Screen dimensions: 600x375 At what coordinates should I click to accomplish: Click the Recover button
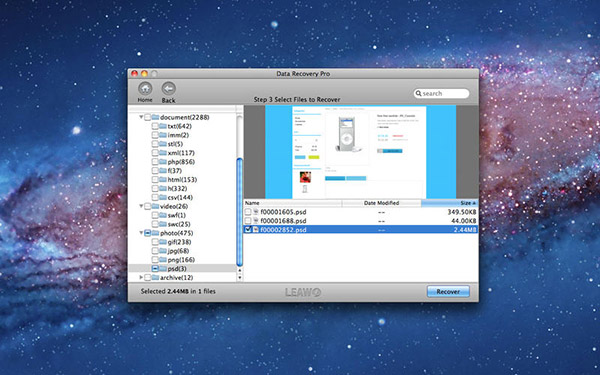tap(448, 292)
